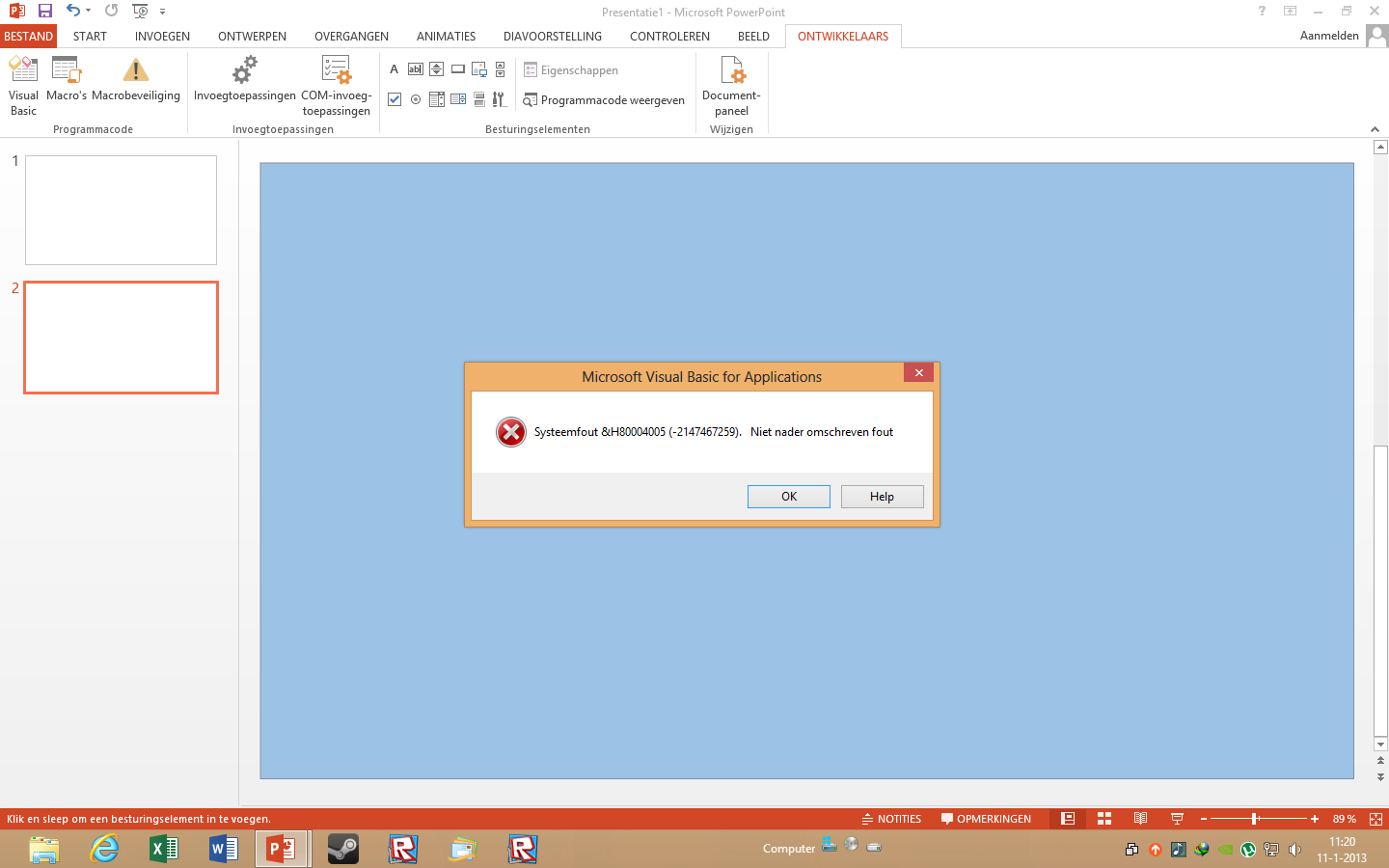This screenshot has height=868, width=1389.
Task: Click the Eigenschappen button
Action: (x=571, y=70)
